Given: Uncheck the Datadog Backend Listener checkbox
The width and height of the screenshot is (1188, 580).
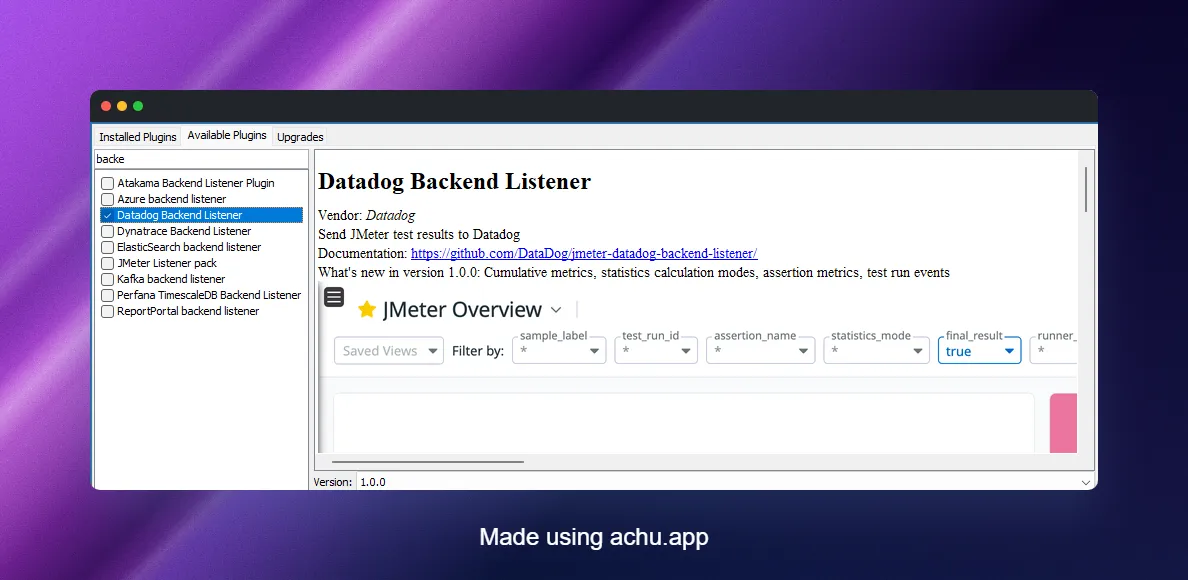Looking at the screenshot, I should (x=108, y=215).
